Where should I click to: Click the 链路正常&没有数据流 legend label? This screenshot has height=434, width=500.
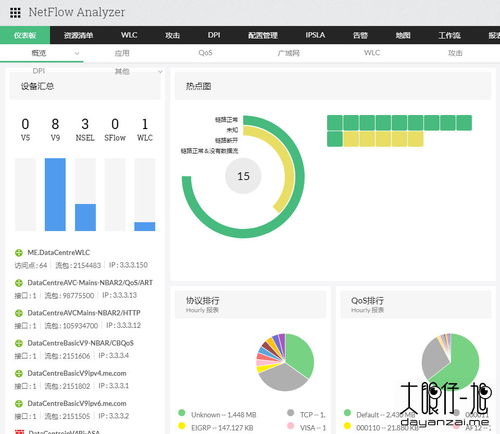209,151
